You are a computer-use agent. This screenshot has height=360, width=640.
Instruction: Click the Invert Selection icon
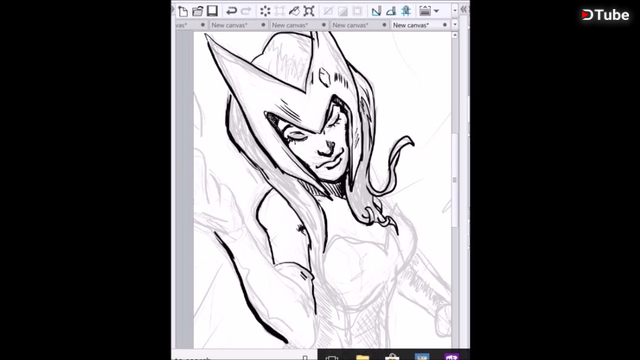coord(343,11)
